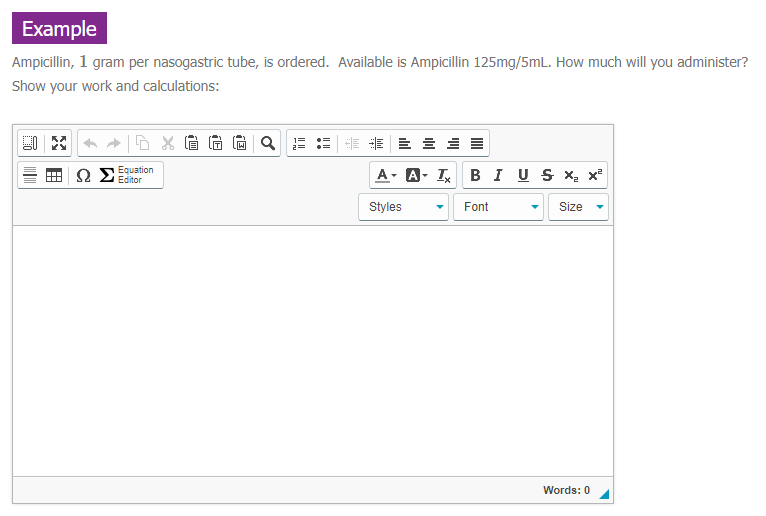The height and width of the screenshot is (516, 766).
Task: Open the Size dropdown
Action: tap(578, 207)
